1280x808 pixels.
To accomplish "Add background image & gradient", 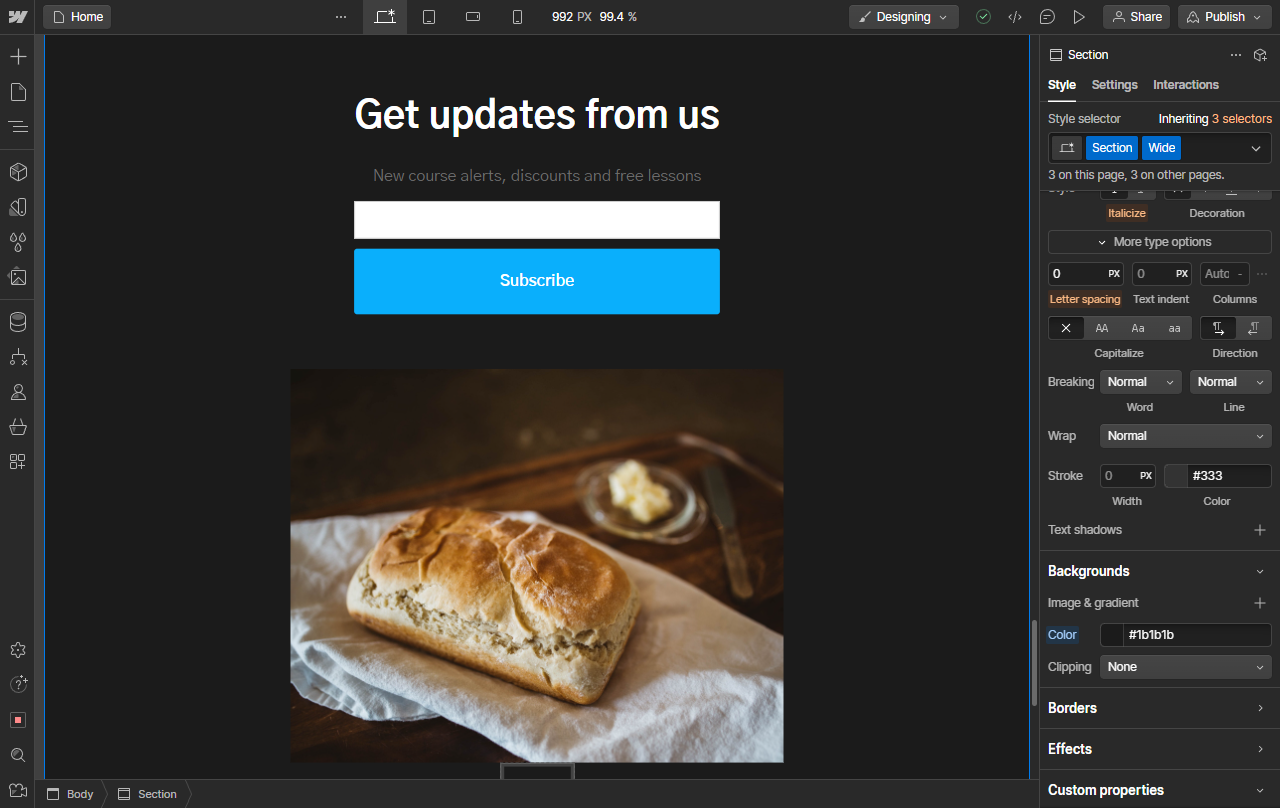I will (x=1260, y=603).
